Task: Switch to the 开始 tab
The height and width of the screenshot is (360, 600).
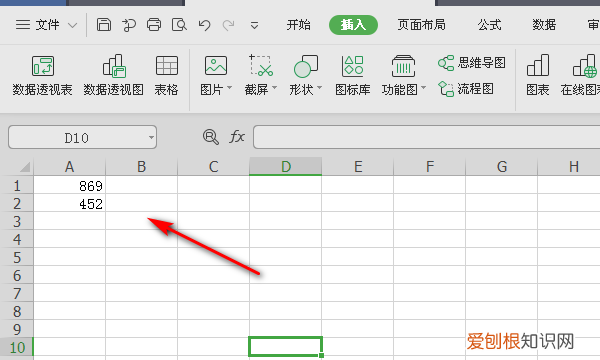Action: (x=298, y=25)
